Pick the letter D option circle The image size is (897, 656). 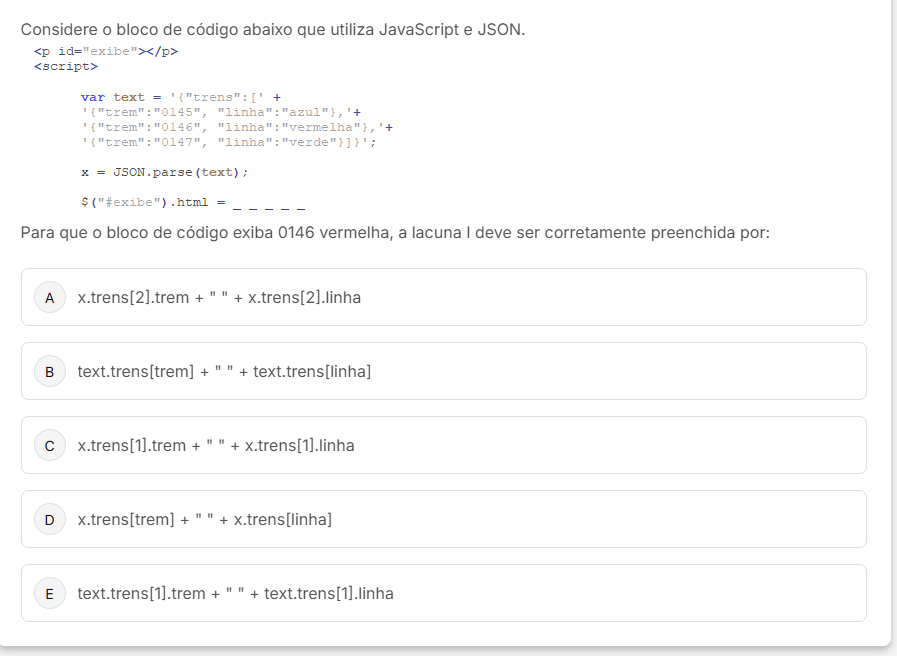pyautogui.click(x=49, y=519)
